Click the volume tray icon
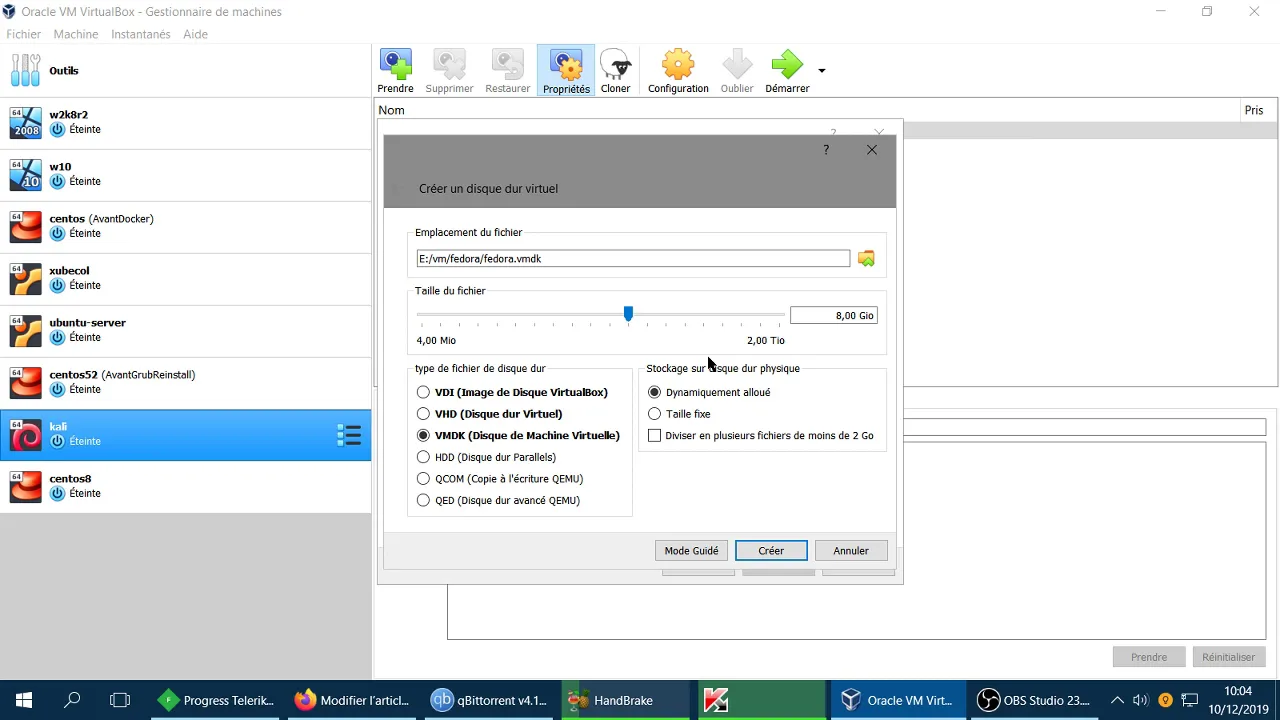Screen dimensions: 1280x720 click(1140, 700)
